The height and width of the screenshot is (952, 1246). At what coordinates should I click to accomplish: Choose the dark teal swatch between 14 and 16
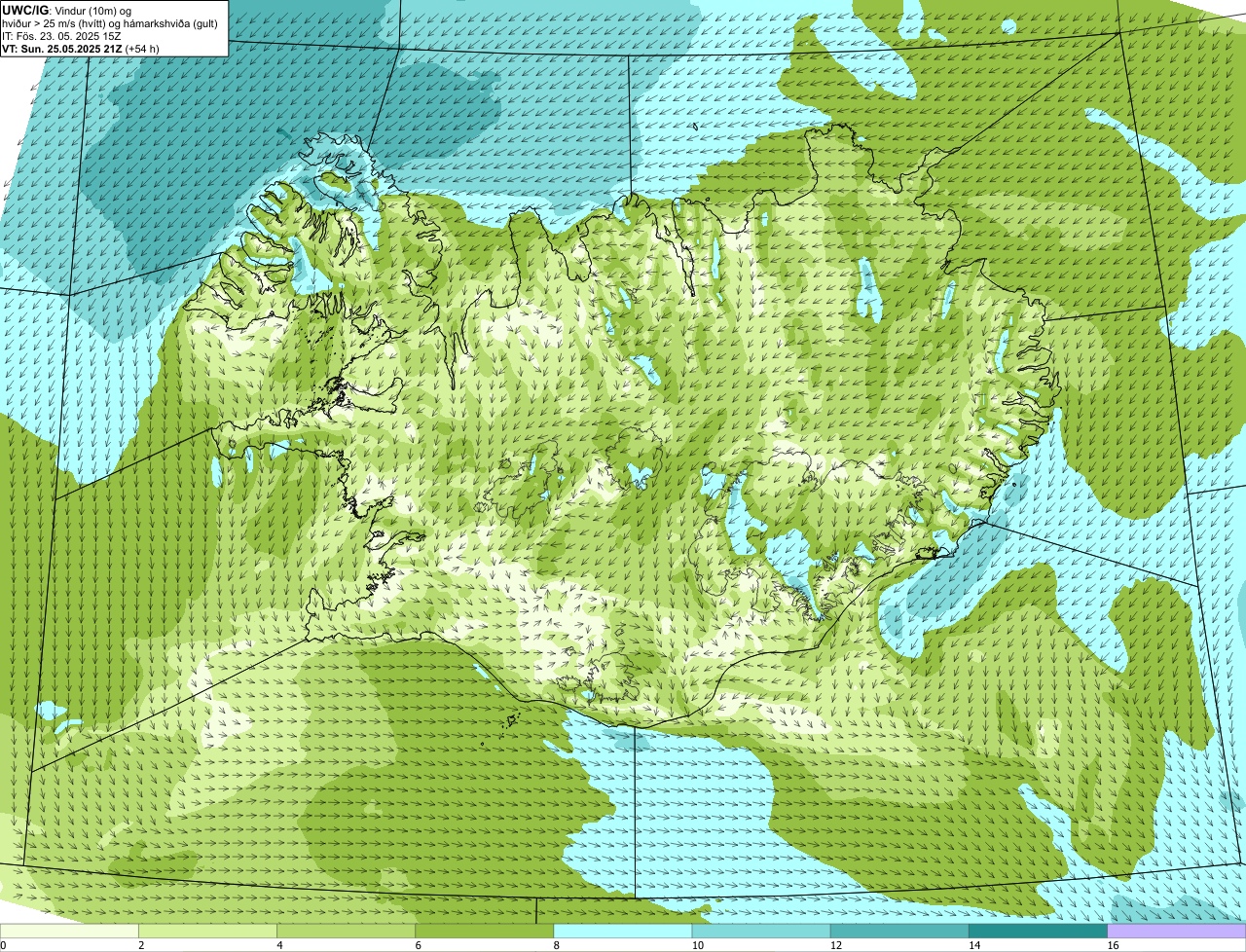[x=1038, y=932]
